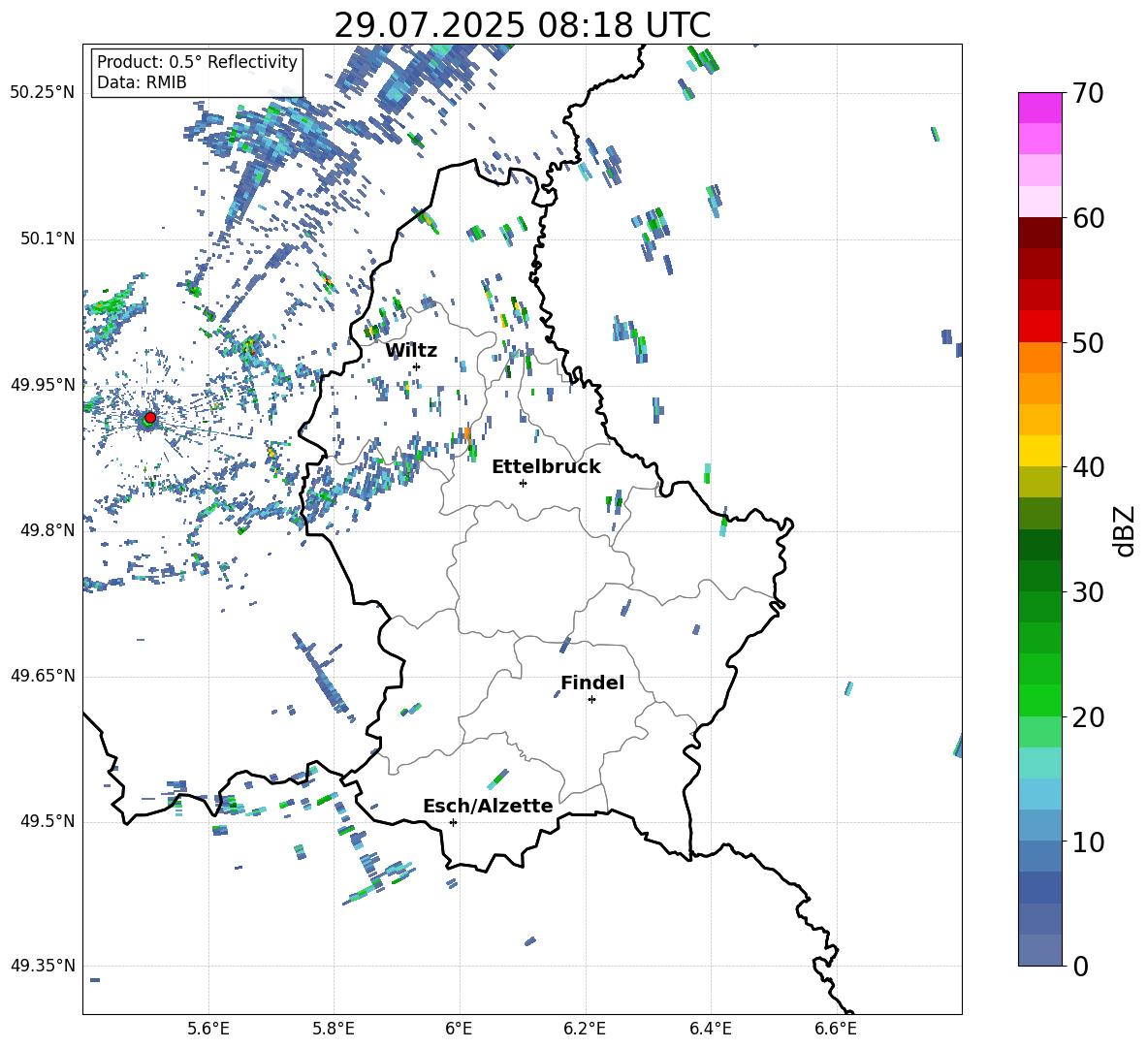Click the 49.65°N latitude label

(43, 675)
